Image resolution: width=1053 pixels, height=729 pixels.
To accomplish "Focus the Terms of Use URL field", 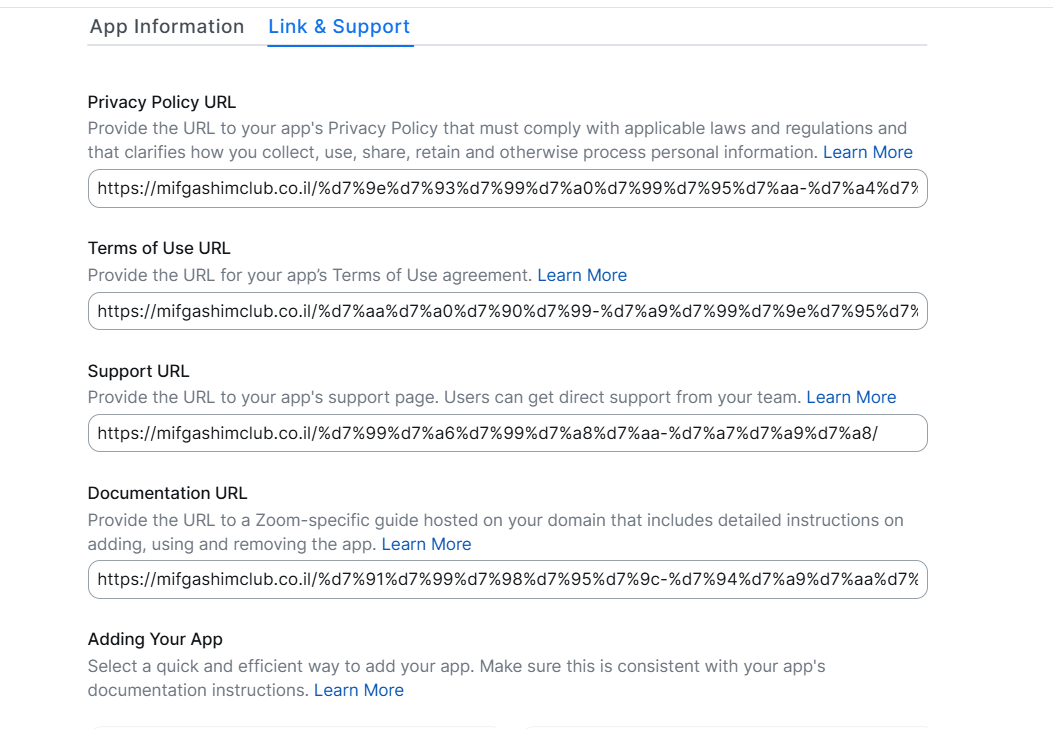I will (507, 311).
